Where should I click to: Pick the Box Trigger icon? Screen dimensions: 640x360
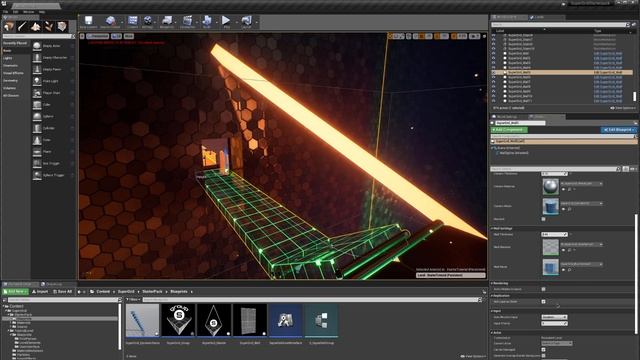tap(37, 163)
